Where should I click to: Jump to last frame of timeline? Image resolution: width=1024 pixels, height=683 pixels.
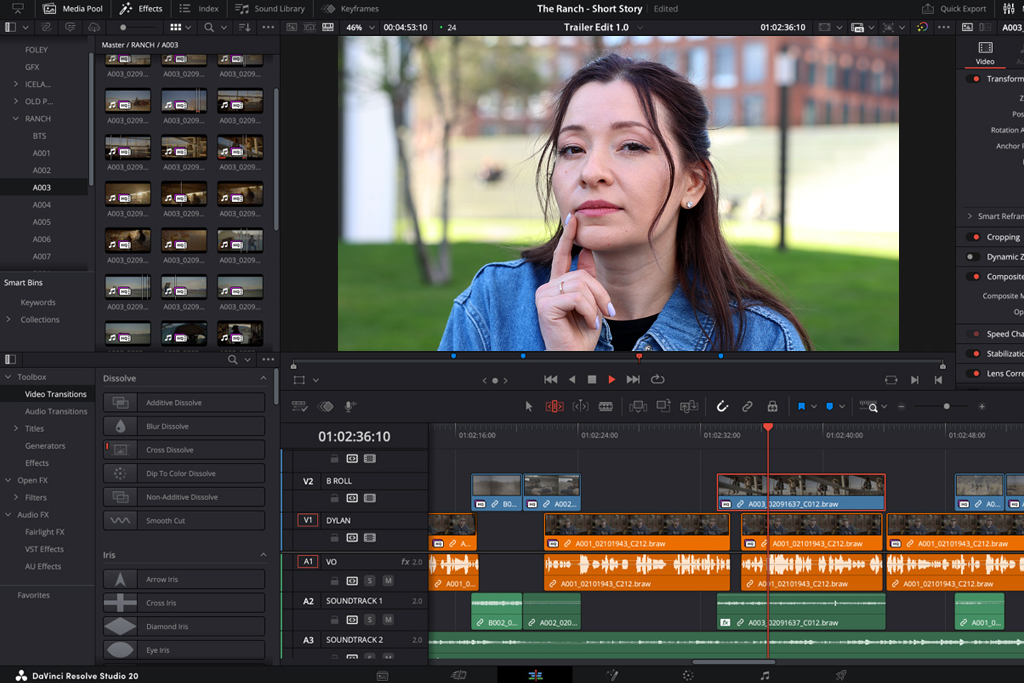coord(633,379)
